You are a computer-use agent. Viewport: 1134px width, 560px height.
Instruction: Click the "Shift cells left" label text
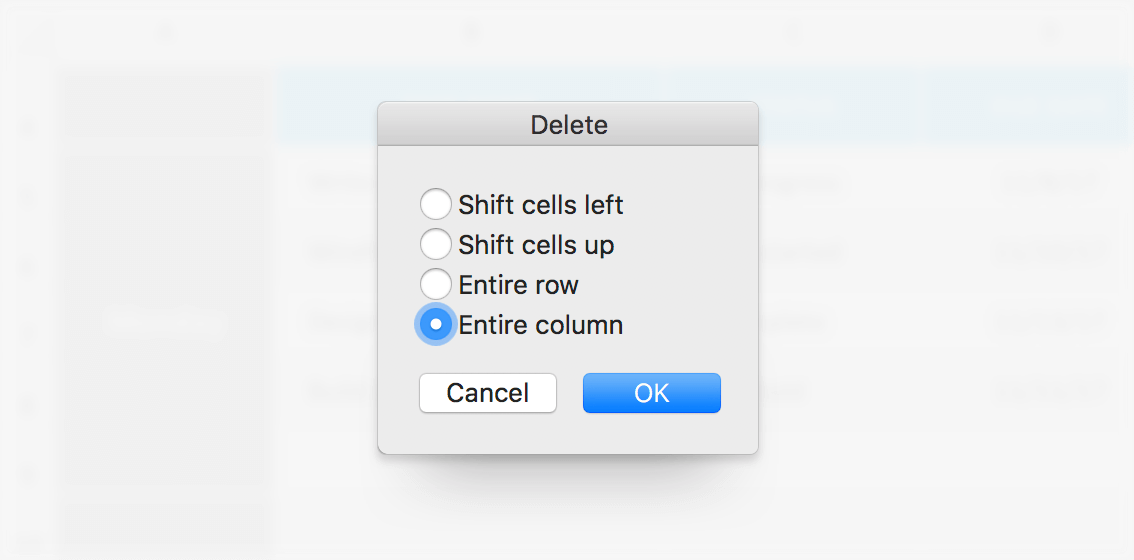pyautogui.click(x=541, y=205)
